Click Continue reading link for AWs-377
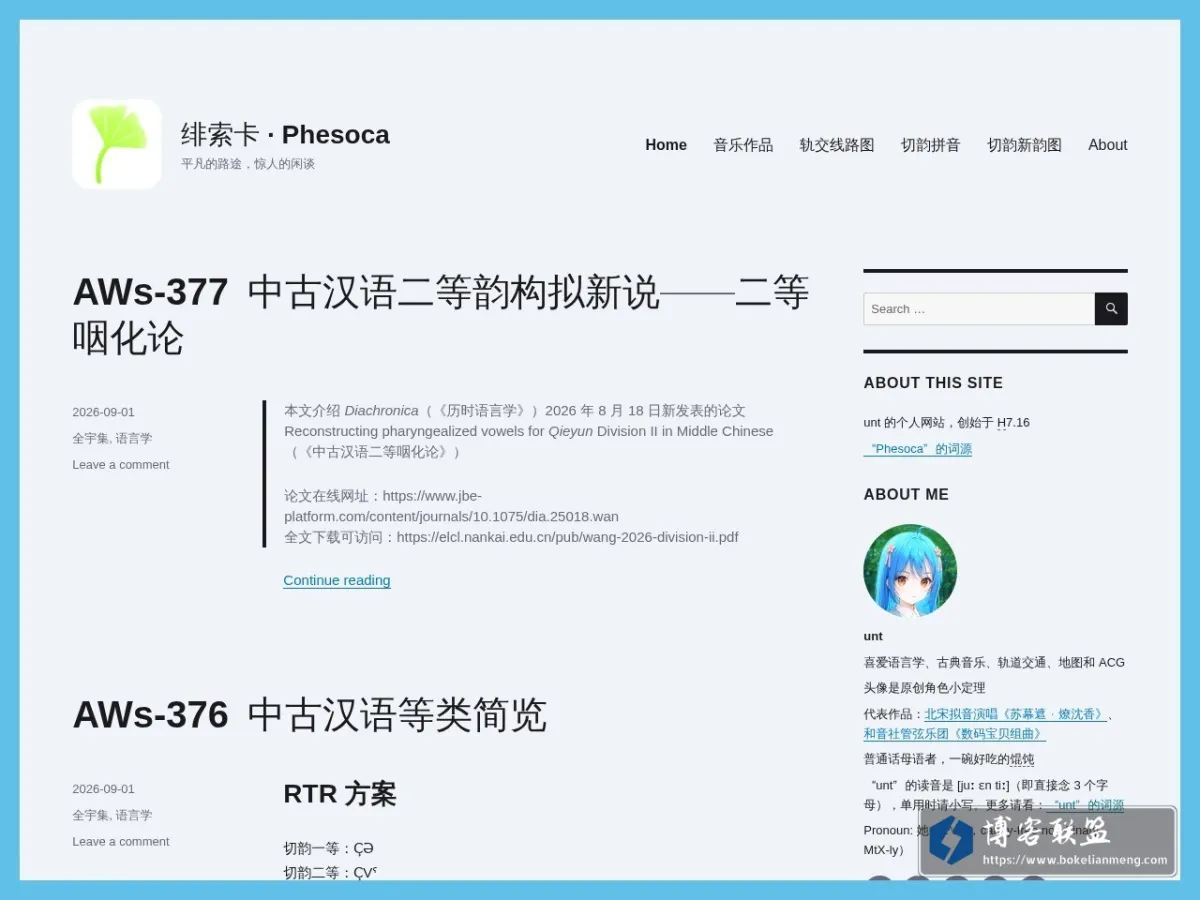This screenshot has width=1200, height=900. pos(337,580)
